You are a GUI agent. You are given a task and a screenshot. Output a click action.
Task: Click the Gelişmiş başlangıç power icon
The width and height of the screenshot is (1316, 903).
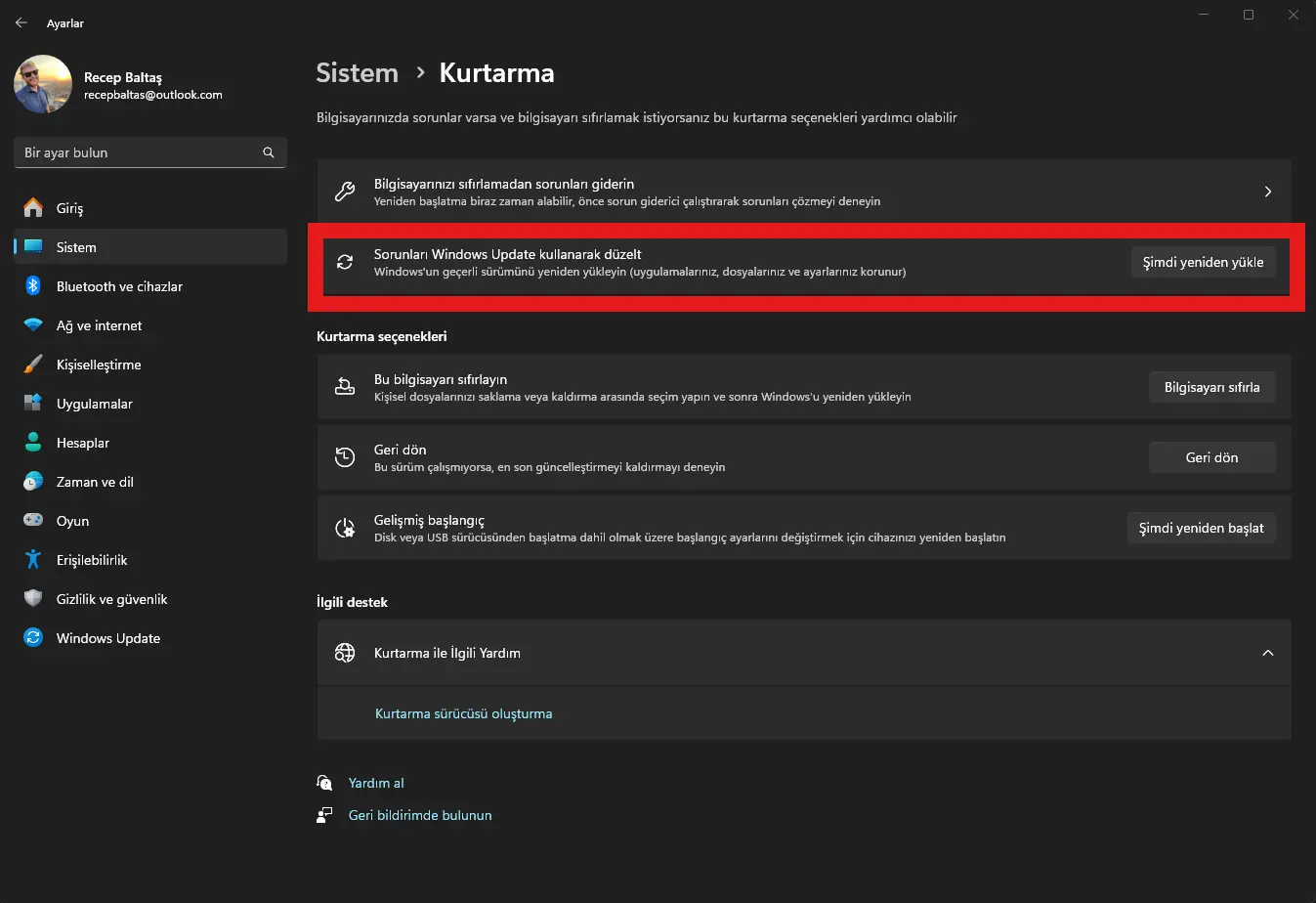click(345, 528)
